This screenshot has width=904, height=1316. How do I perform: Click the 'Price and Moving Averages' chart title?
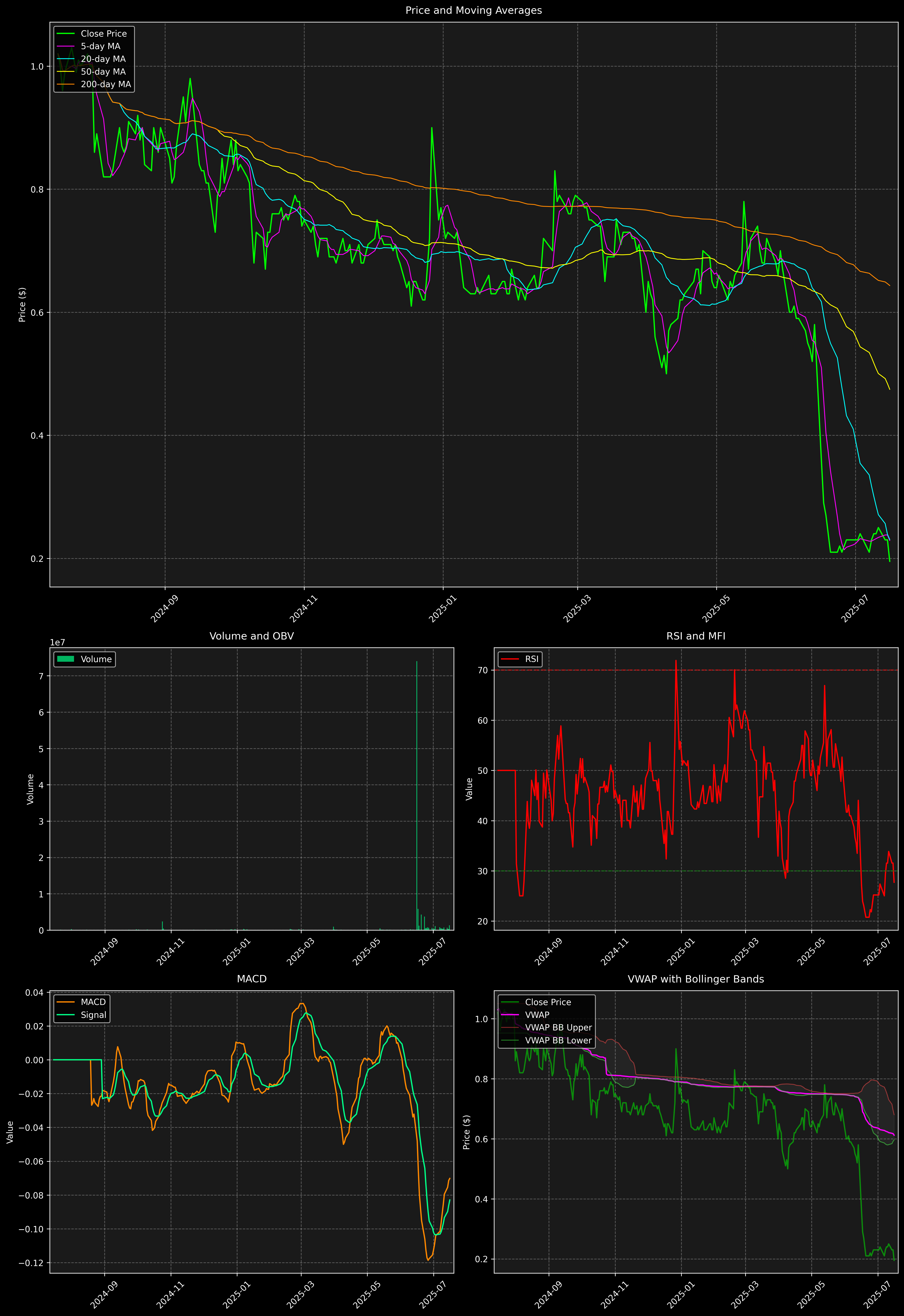[x=473, y=10]
